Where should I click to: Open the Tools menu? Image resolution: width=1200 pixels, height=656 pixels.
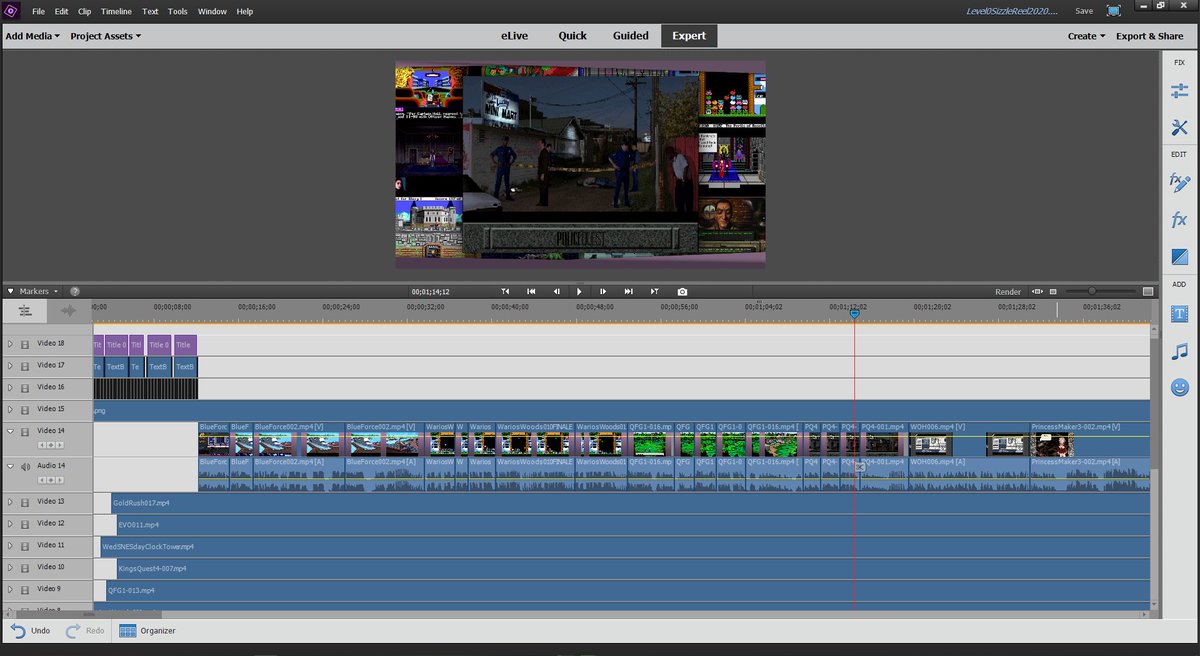coord(177,11)
